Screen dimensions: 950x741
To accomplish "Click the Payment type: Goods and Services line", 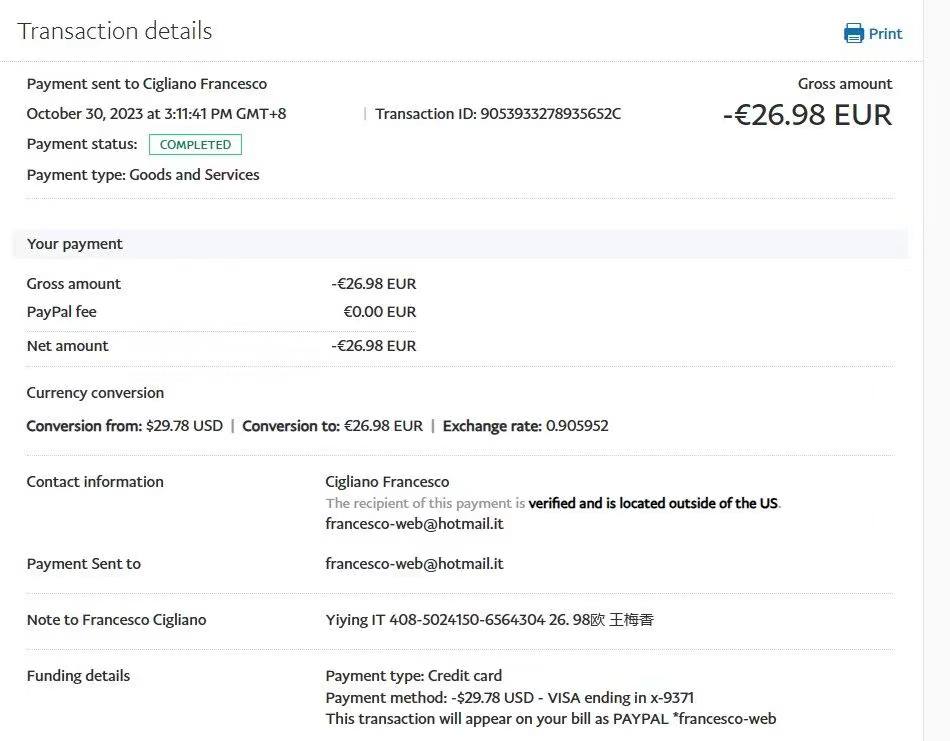I will point(143,175).
